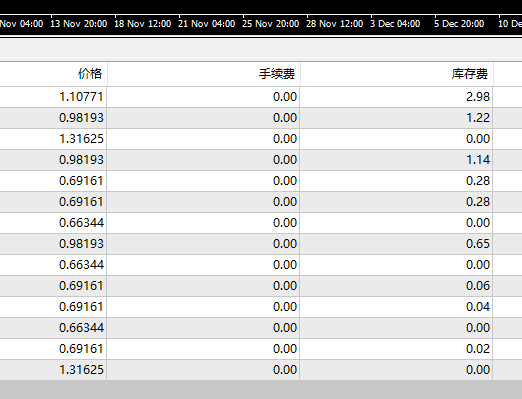The height and width of the screenshot is (399, 522).
Task: Select the 库存费 value 1.14
Action: click(x=478, y=160)
